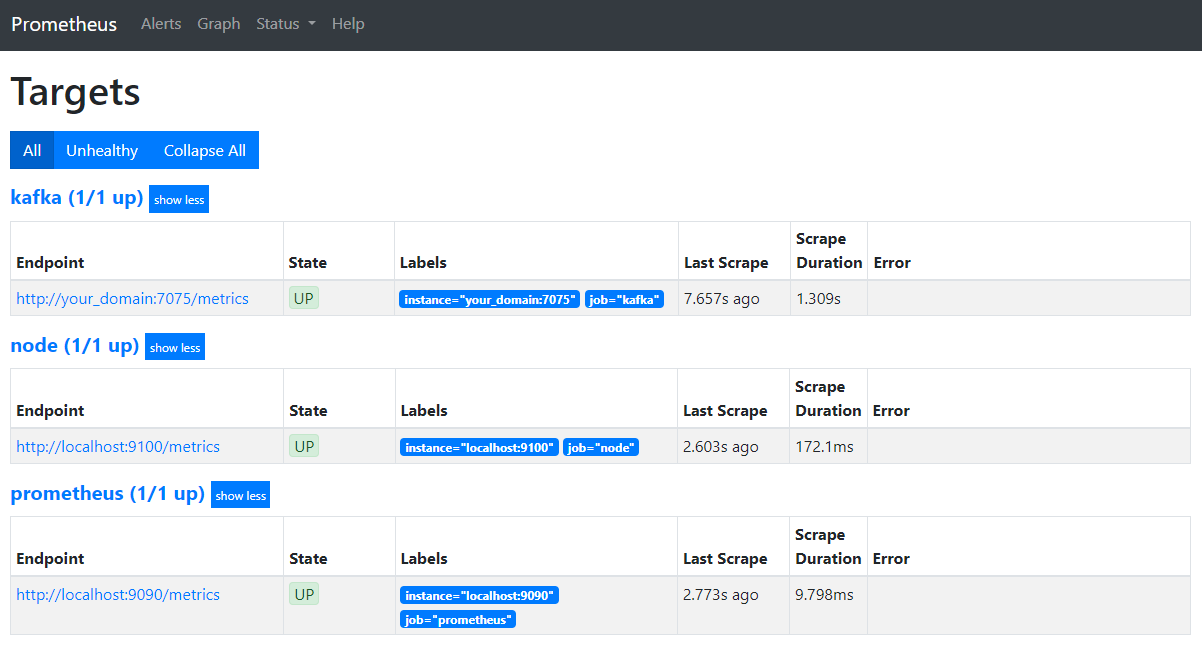
Task: Collapse node group with show less
Action: click(175, 347)
